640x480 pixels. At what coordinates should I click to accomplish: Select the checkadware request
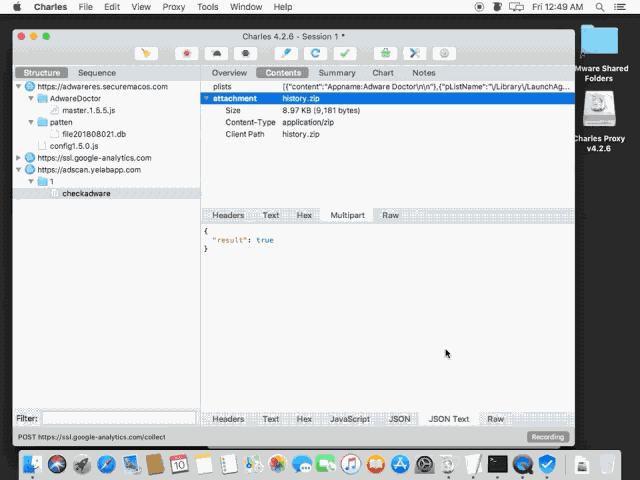pos(86,193)
